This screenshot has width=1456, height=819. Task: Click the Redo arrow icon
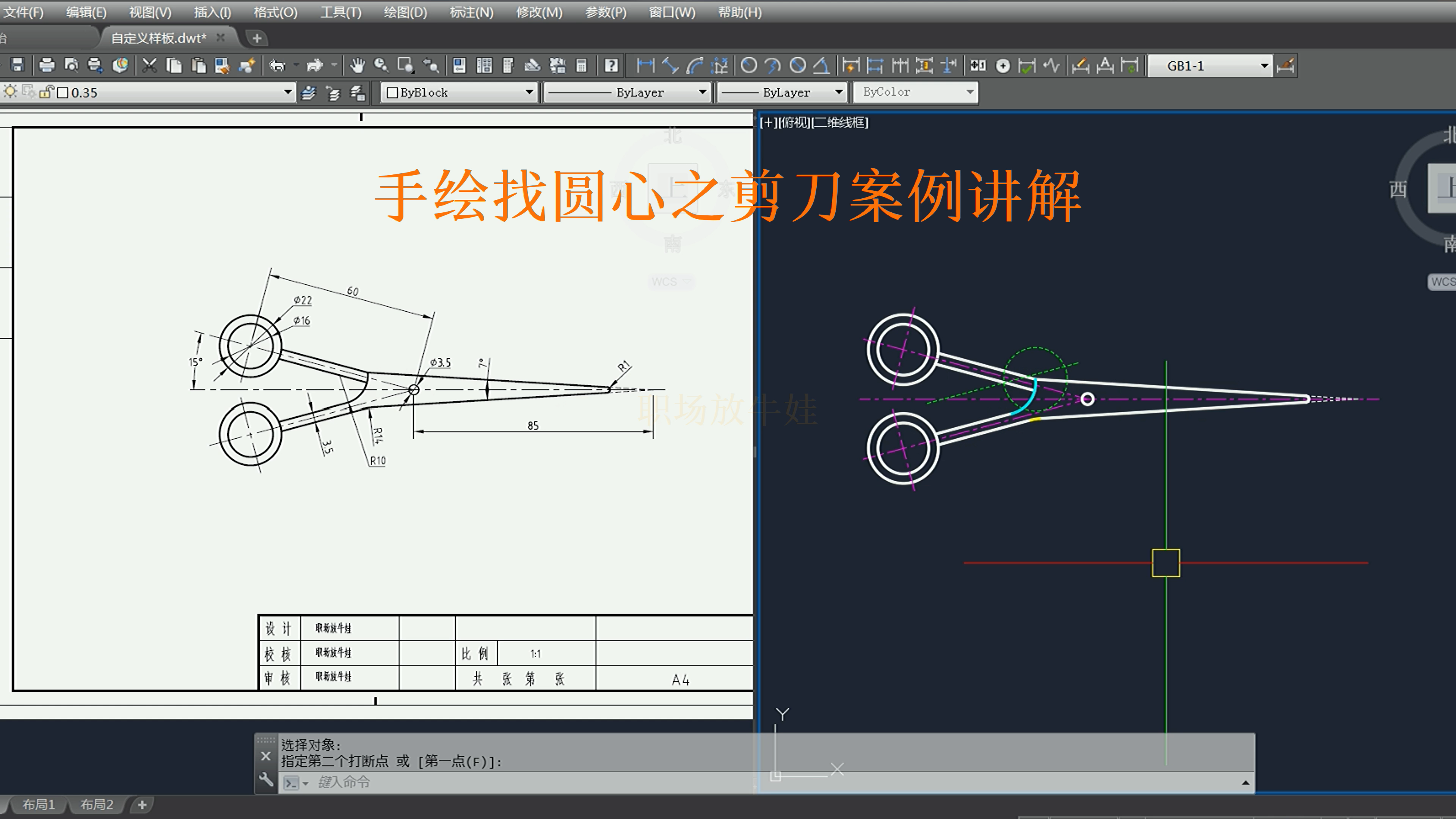(x=314, y=66)
